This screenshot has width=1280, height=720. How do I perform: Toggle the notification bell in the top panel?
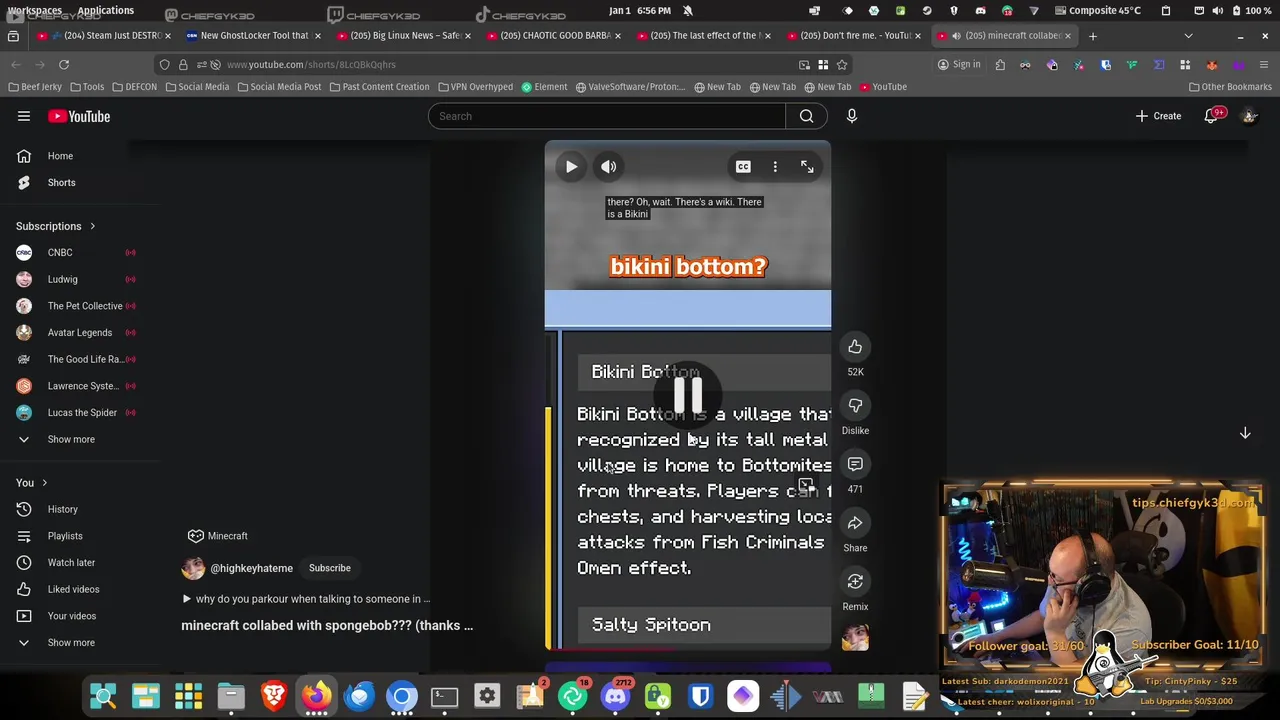[688, 10]
